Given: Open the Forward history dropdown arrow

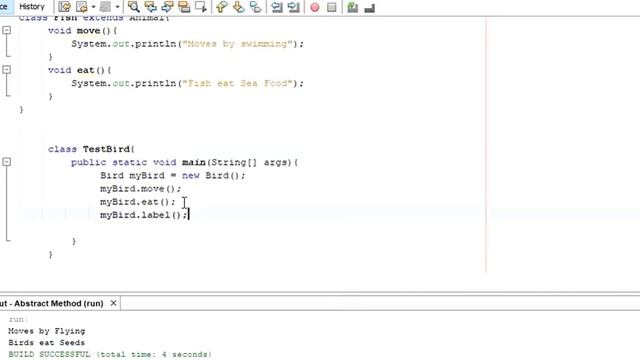Looking at the screenshot, I should click(x=117, y=7).
